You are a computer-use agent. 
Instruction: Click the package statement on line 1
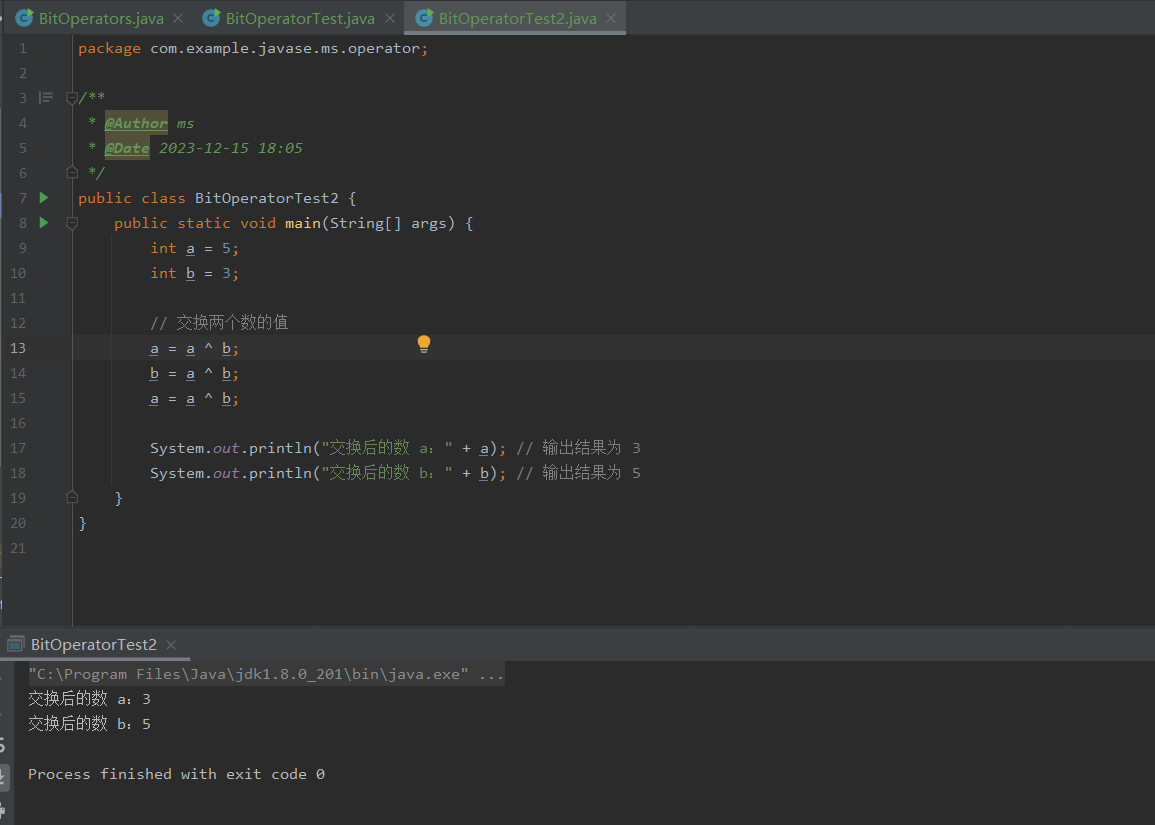coord(253,49)
